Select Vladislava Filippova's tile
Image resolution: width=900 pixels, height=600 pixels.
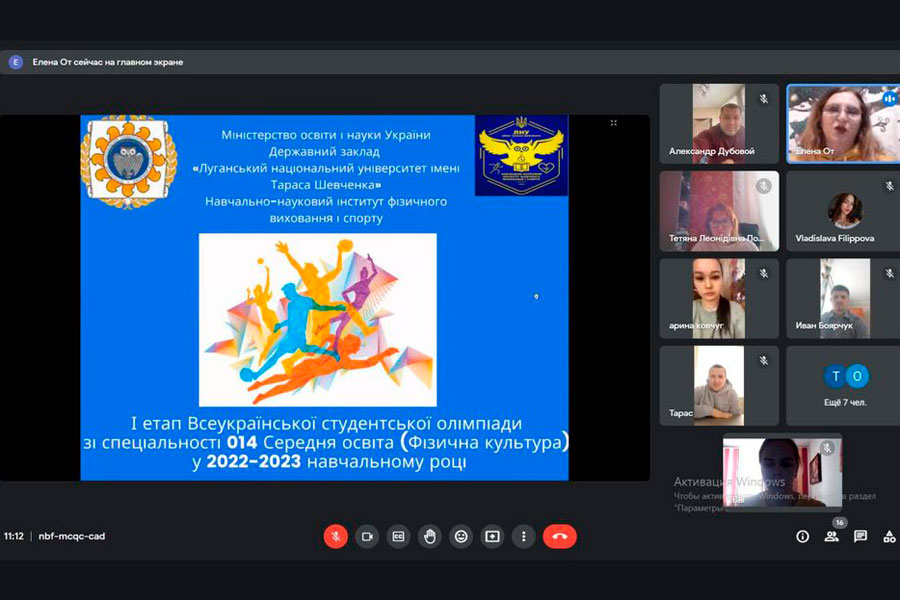coord(843,211)
